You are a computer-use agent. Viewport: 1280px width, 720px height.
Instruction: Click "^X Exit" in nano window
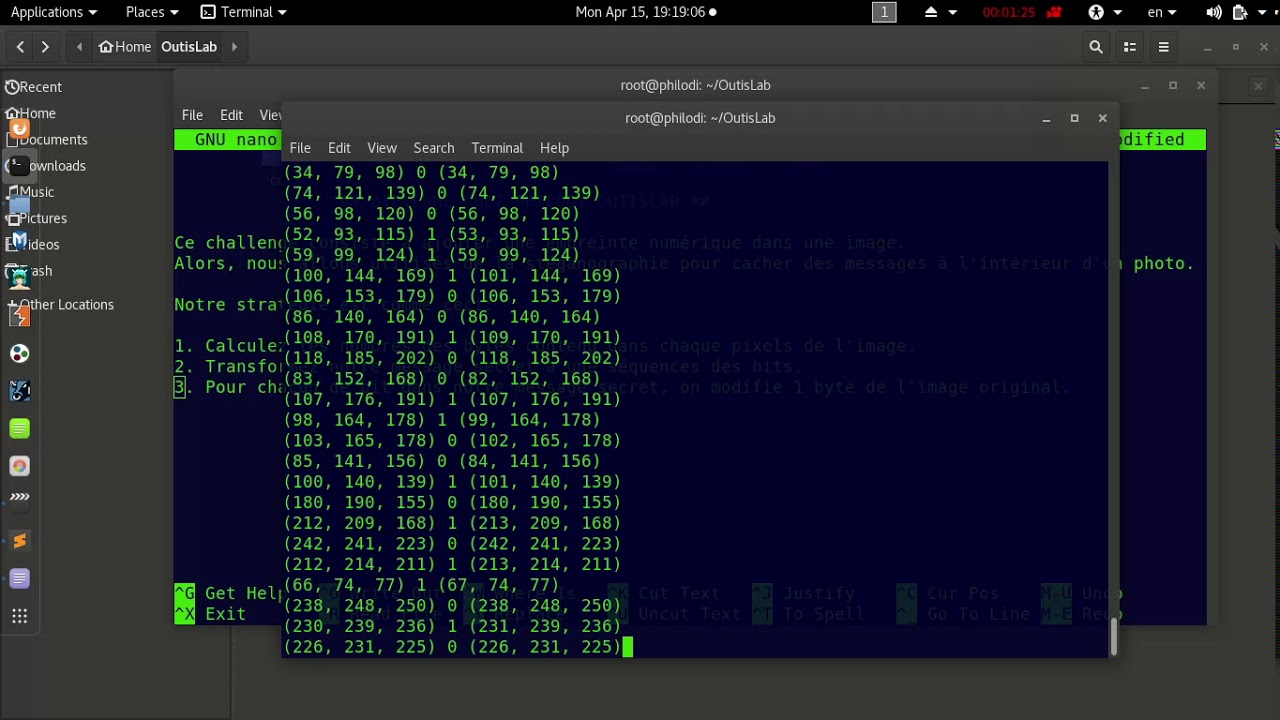[211, 614]
